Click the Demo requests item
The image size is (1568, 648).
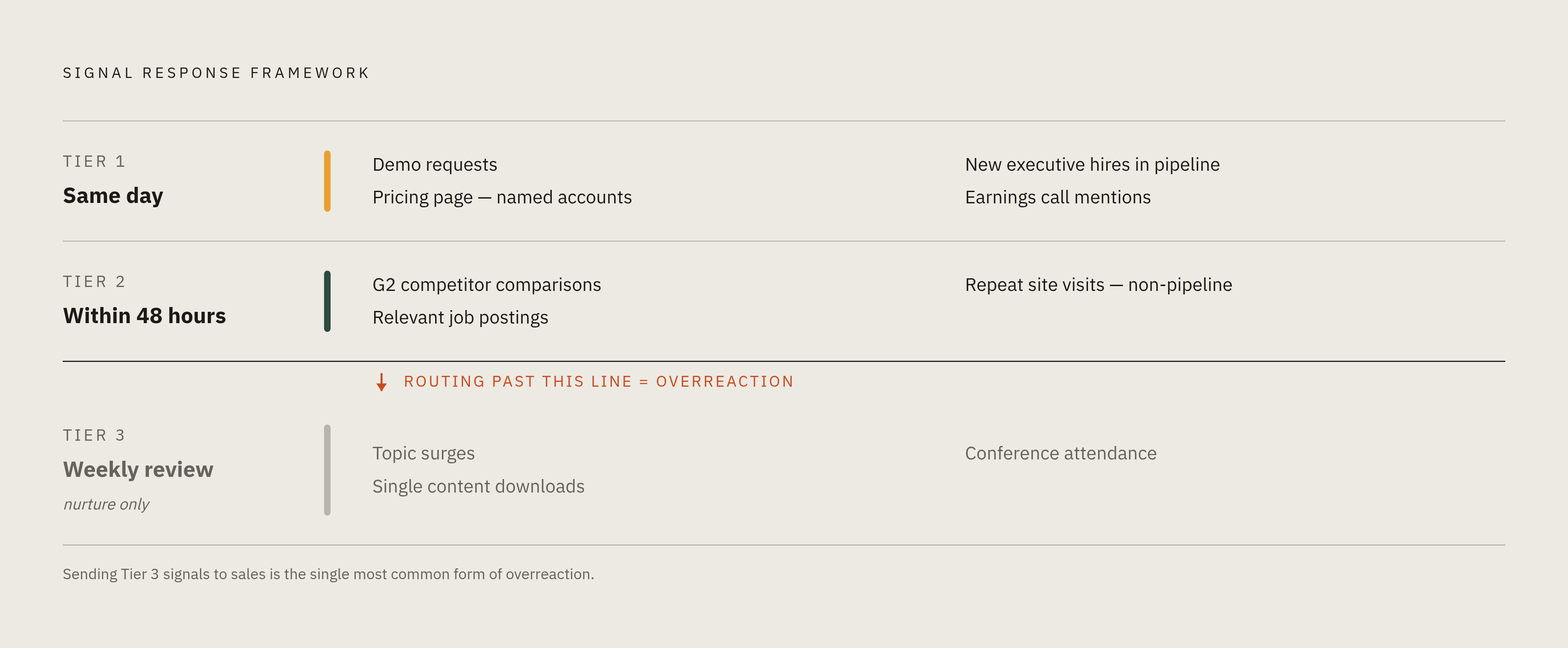coord(435,165)
